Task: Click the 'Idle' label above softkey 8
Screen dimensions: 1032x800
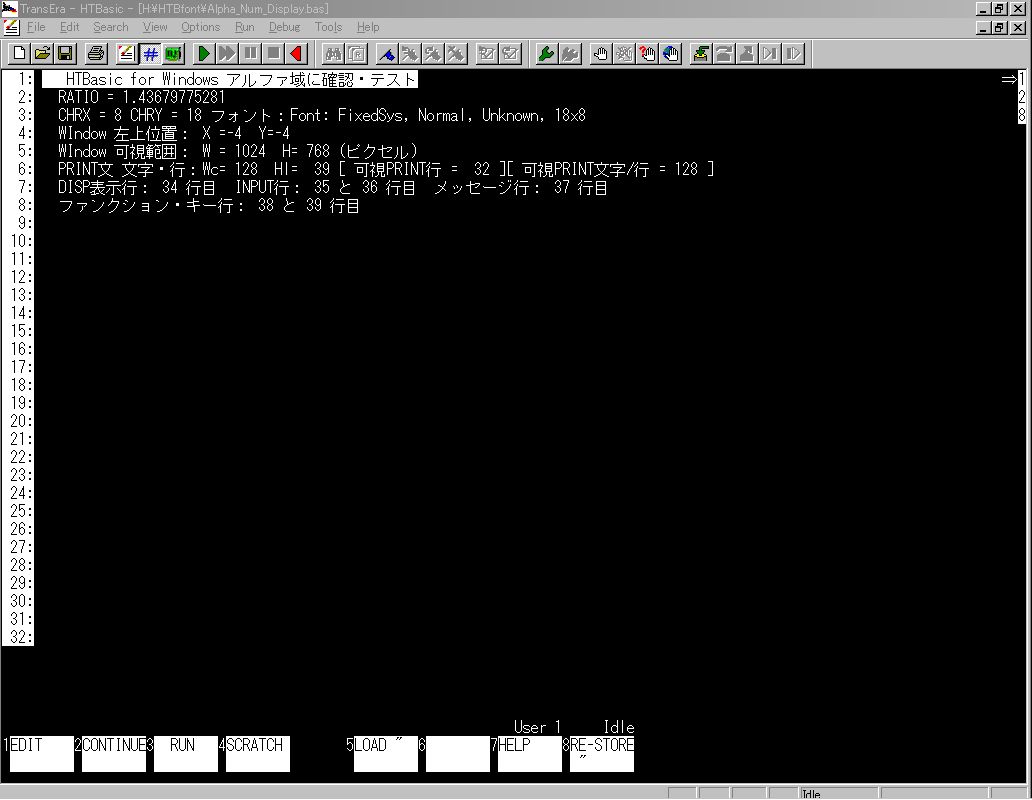Action: (x=619, y=727)
